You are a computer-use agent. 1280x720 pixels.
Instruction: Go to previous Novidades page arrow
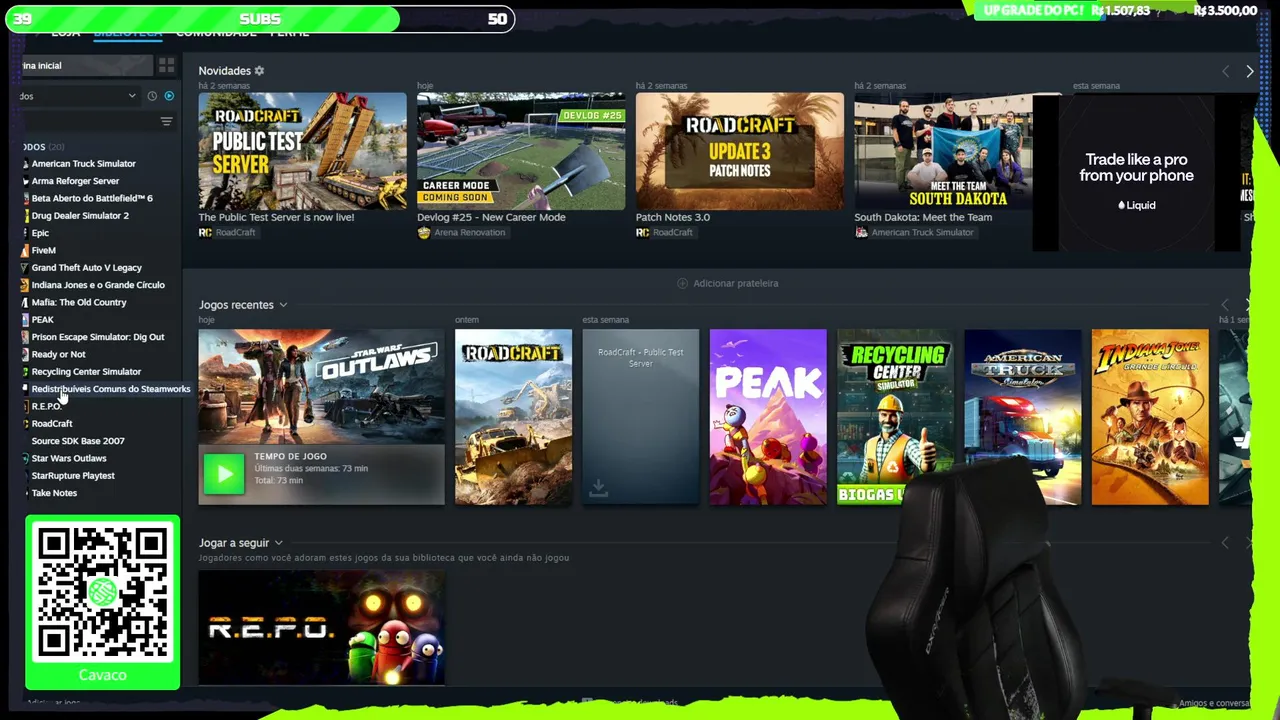pyautogui.click(x=1226, y=72)
